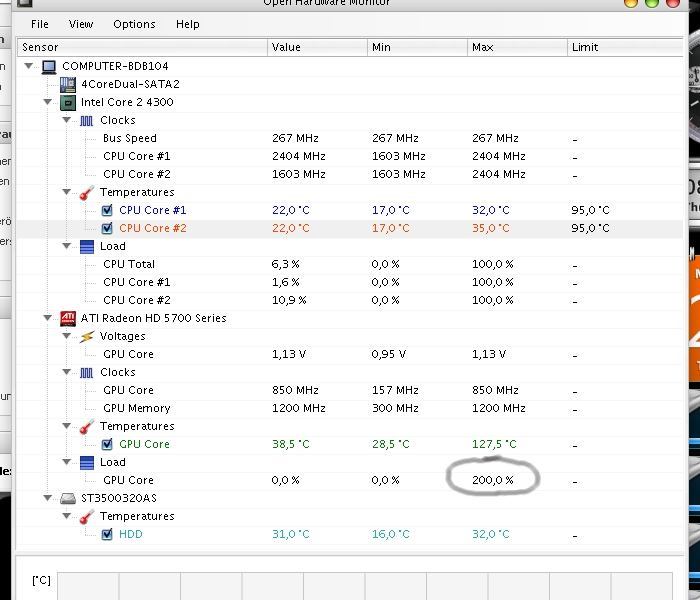Select the GPU Memory clock row
The image size is (700, 600).
click(x=350, y=408)
